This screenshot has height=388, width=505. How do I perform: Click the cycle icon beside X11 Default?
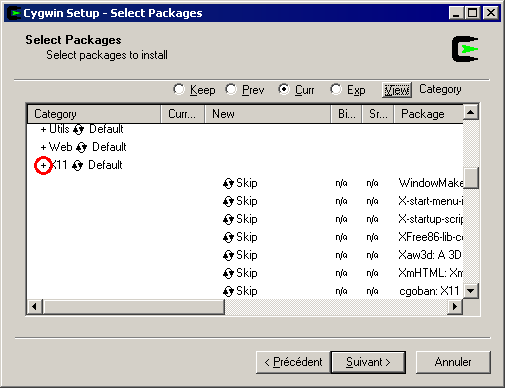(77, 165)
